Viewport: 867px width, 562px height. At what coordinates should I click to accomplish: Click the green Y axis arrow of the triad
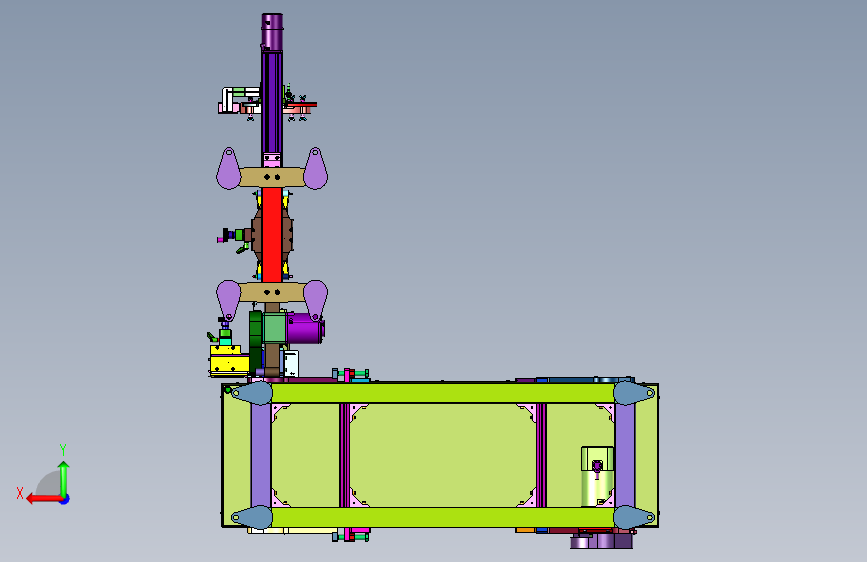64,479
